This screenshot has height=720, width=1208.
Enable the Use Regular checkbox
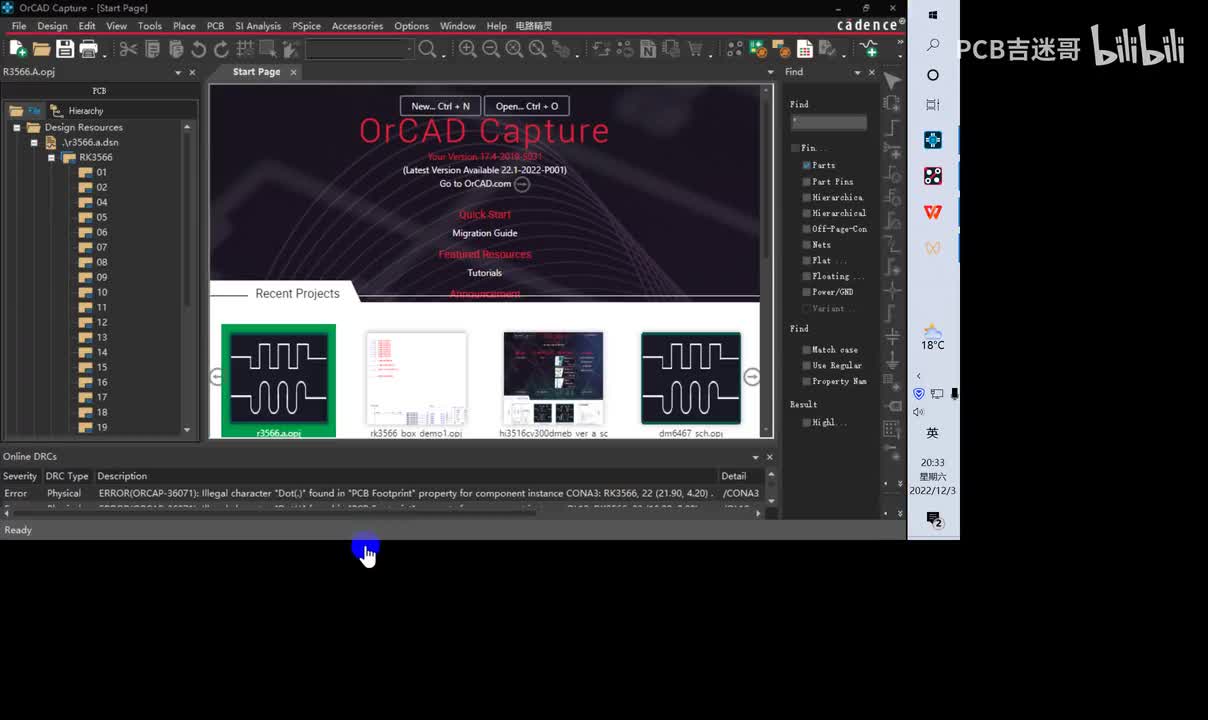[x=806, y=365]
